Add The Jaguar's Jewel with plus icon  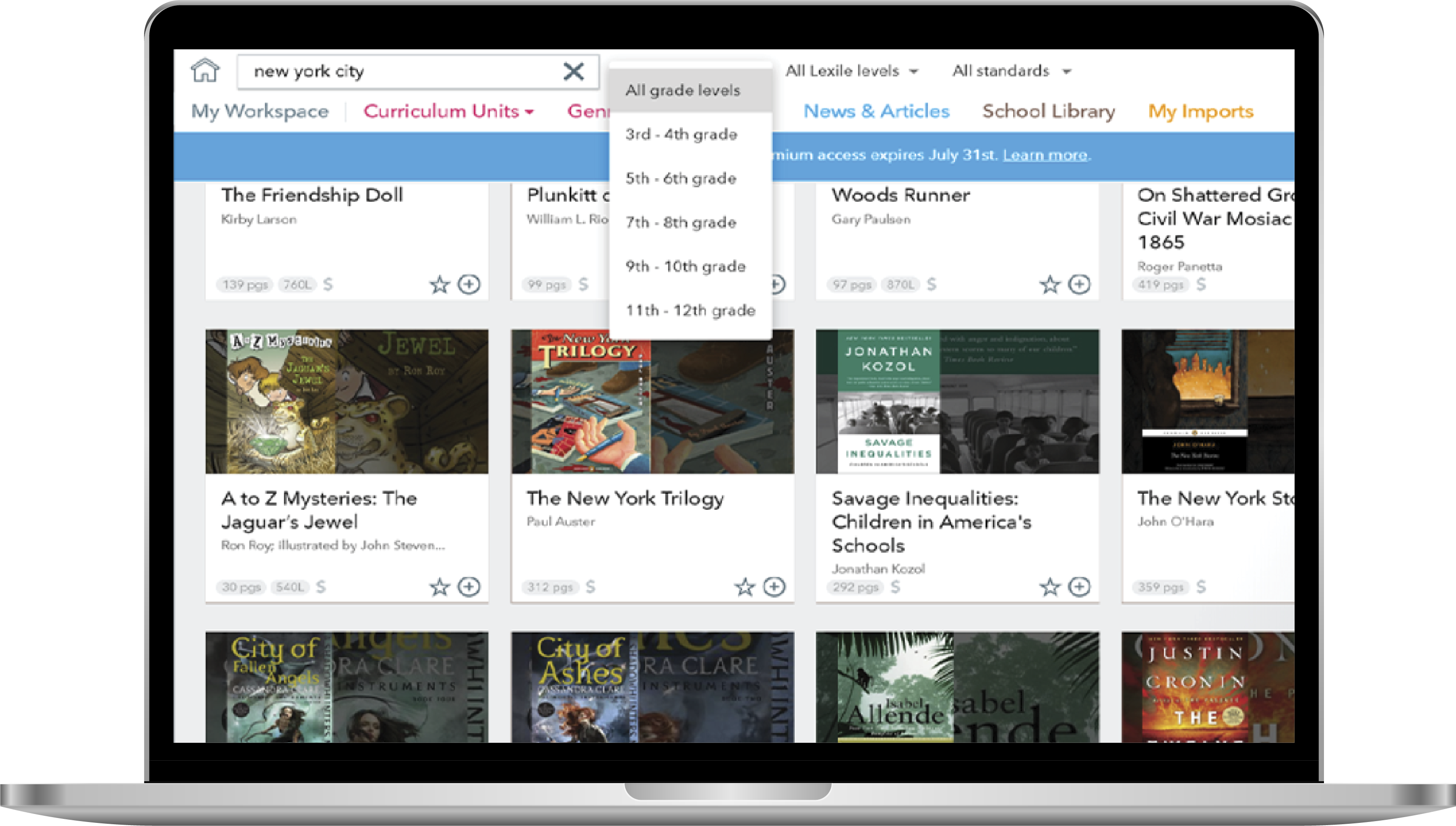[x=469, y=587]
